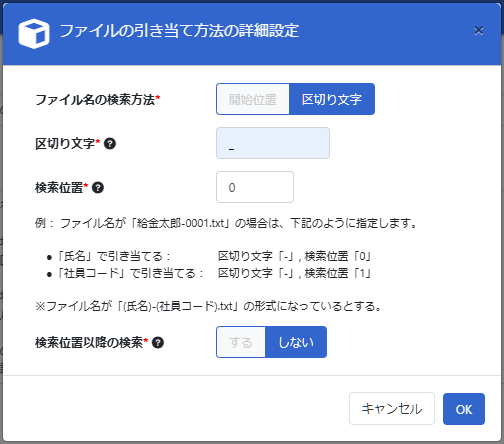Open help icon beside 検索位置以降の検索
Viewport: 504px width, 444px height.
pos(158,342)
